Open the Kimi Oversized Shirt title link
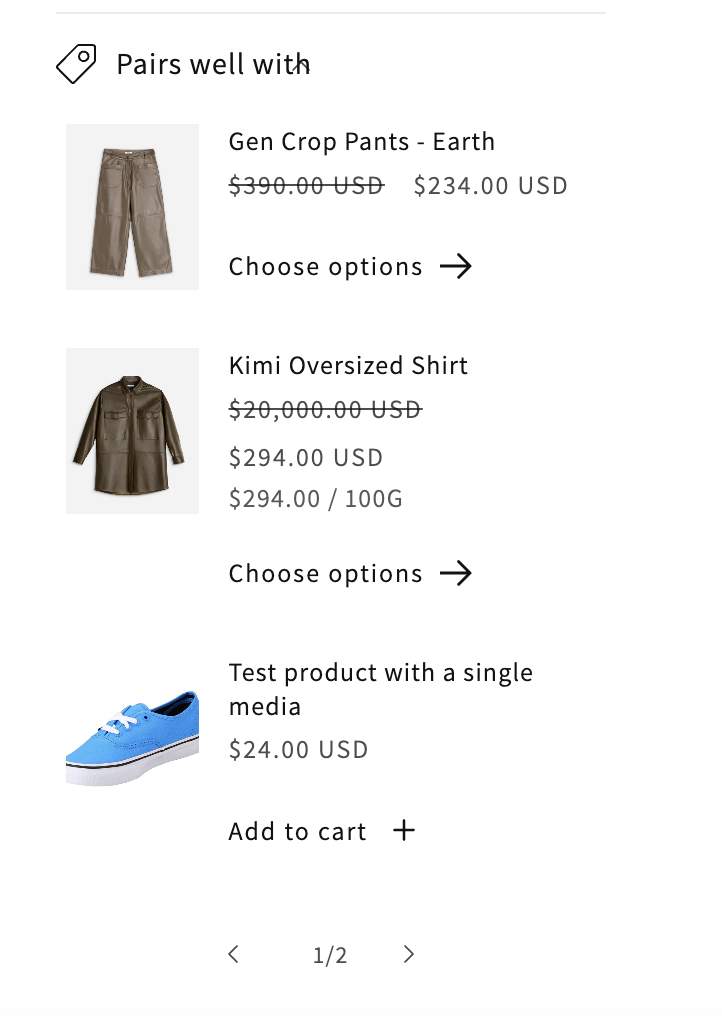This screenshot has width=722, height=1016. point(348,366)
